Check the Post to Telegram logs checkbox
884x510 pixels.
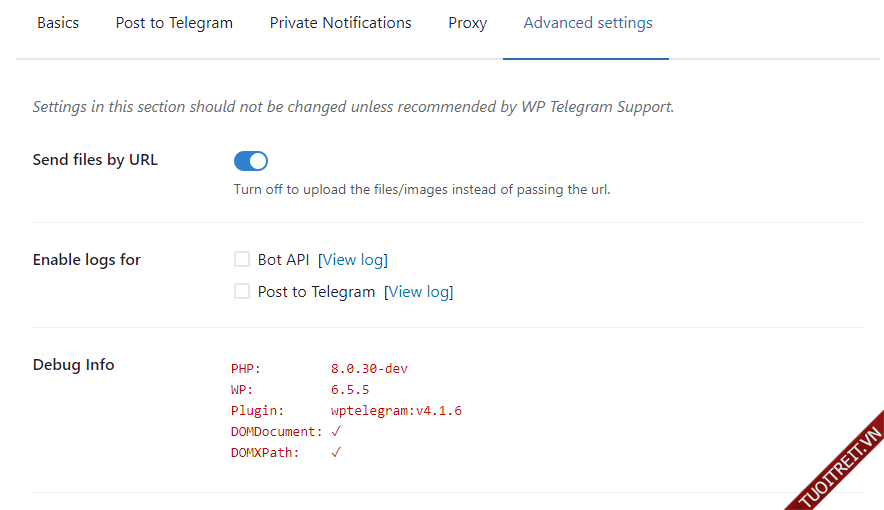[x=242, y=292]
